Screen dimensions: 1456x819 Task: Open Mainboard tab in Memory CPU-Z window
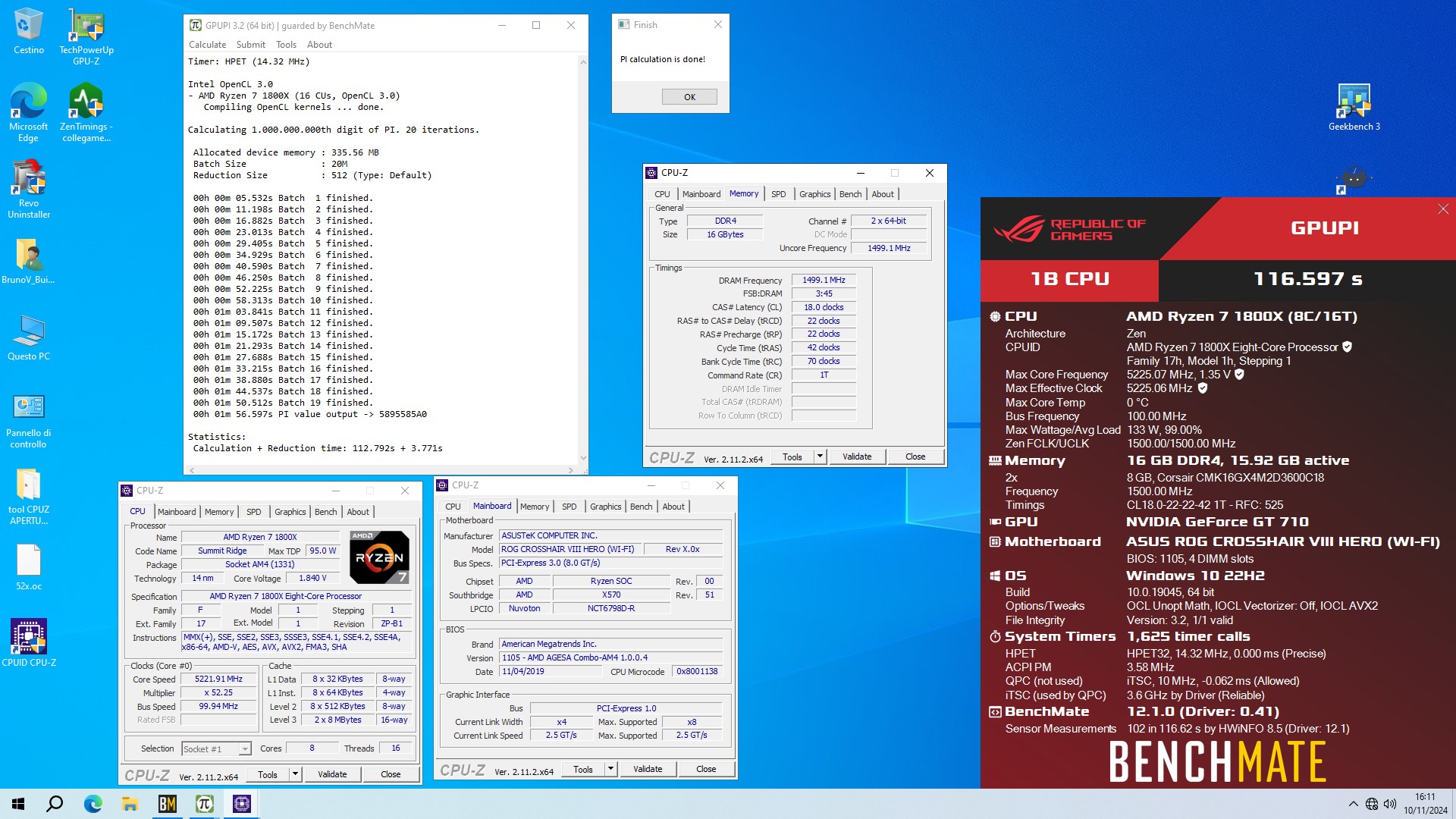click(x=701, y=194)
